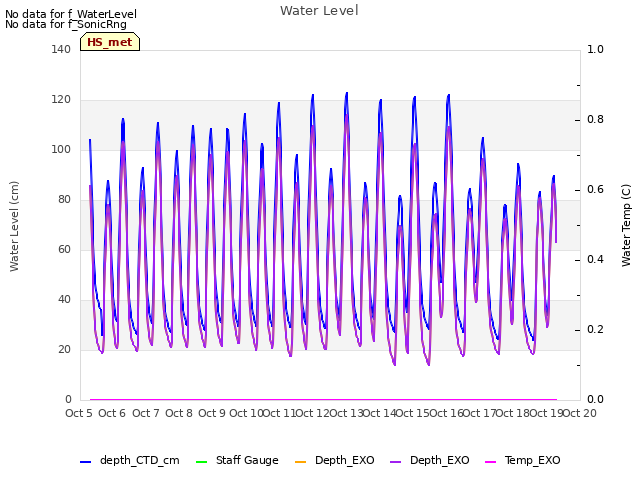Click the HS_met annotation label
640x480 pixels.
pyautogui.click(x=110, y=42)
